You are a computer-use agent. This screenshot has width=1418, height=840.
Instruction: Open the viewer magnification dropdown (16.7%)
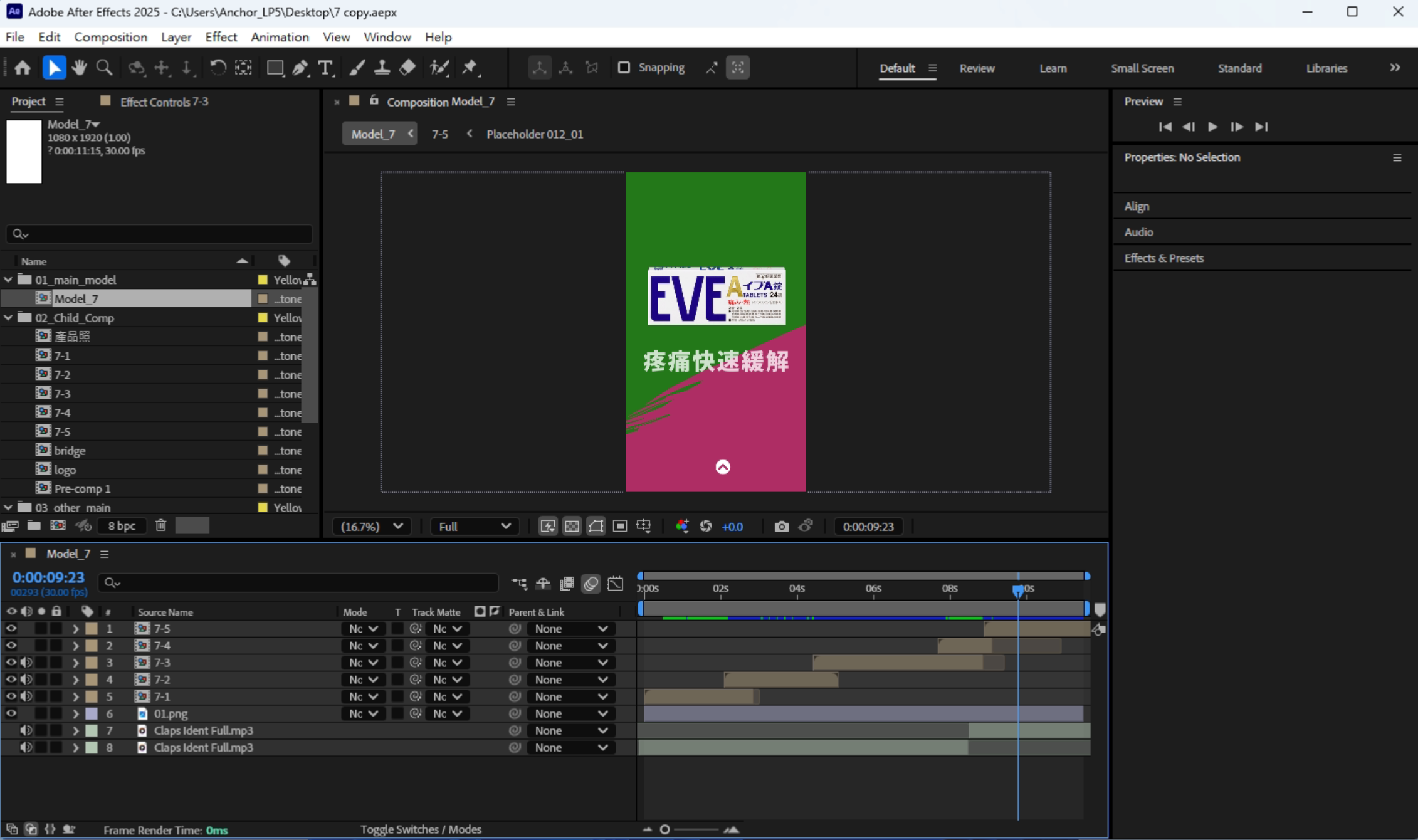372,527
